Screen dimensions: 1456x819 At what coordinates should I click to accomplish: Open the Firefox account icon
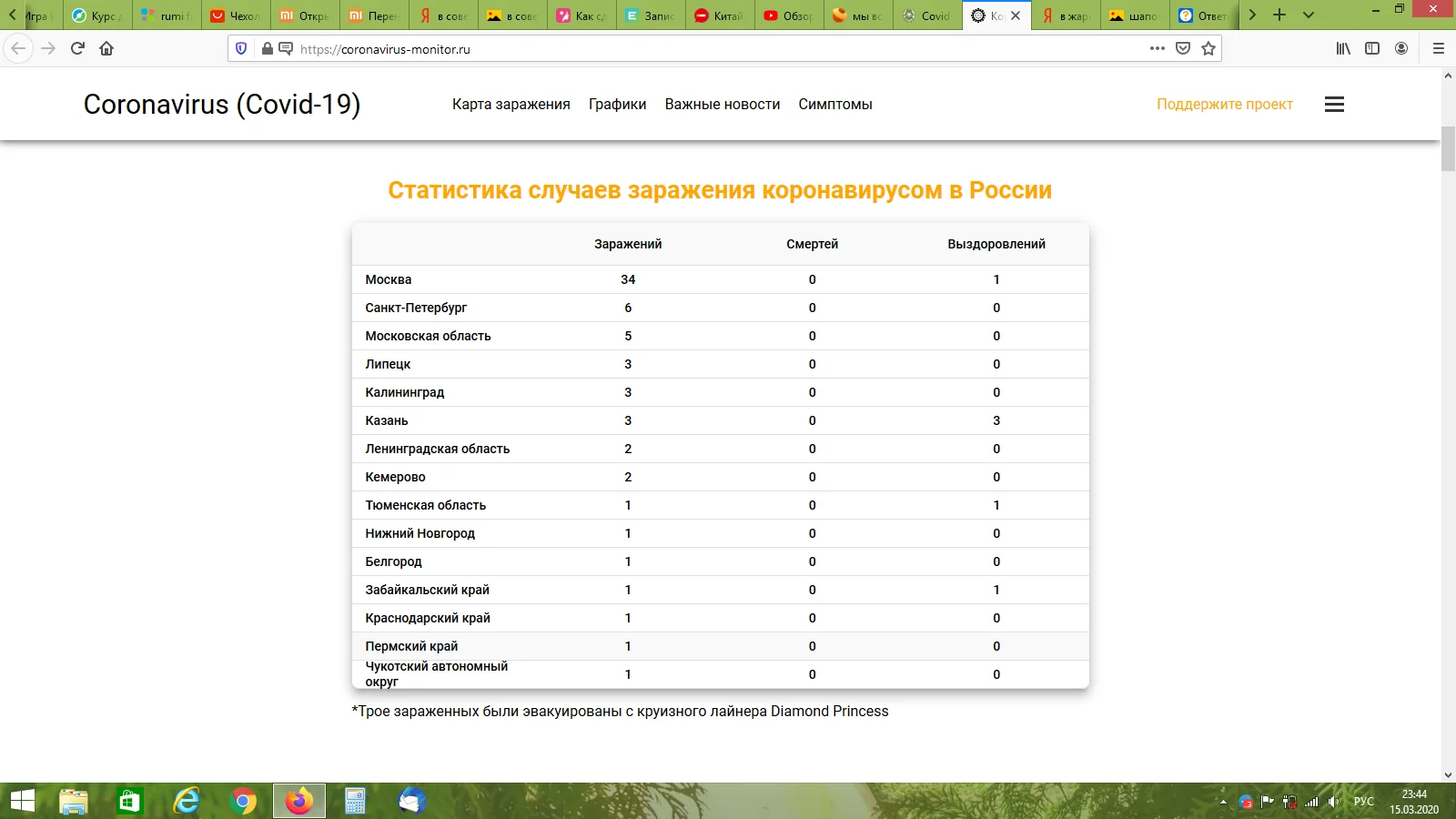click(1402, 49)
